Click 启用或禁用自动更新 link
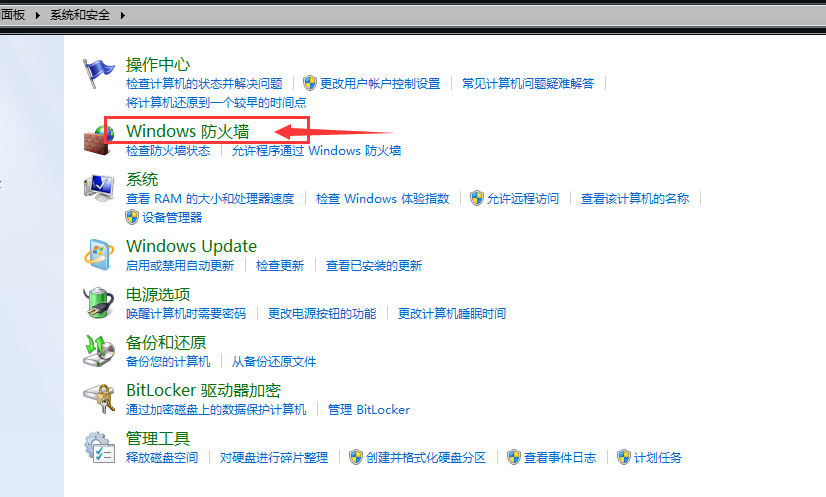The width and height of the screenshot is (826, 497). click(x=180, y=266)
